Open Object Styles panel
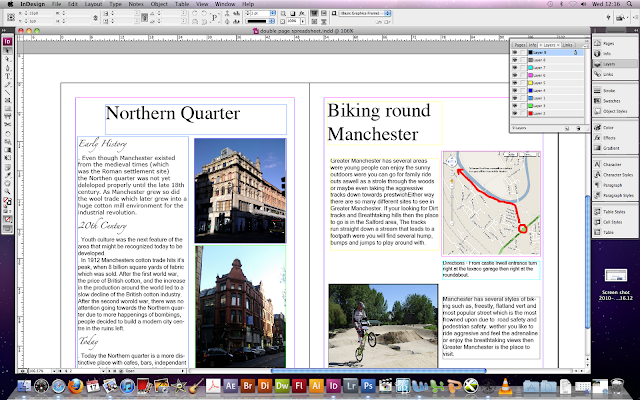 (615, 111)
